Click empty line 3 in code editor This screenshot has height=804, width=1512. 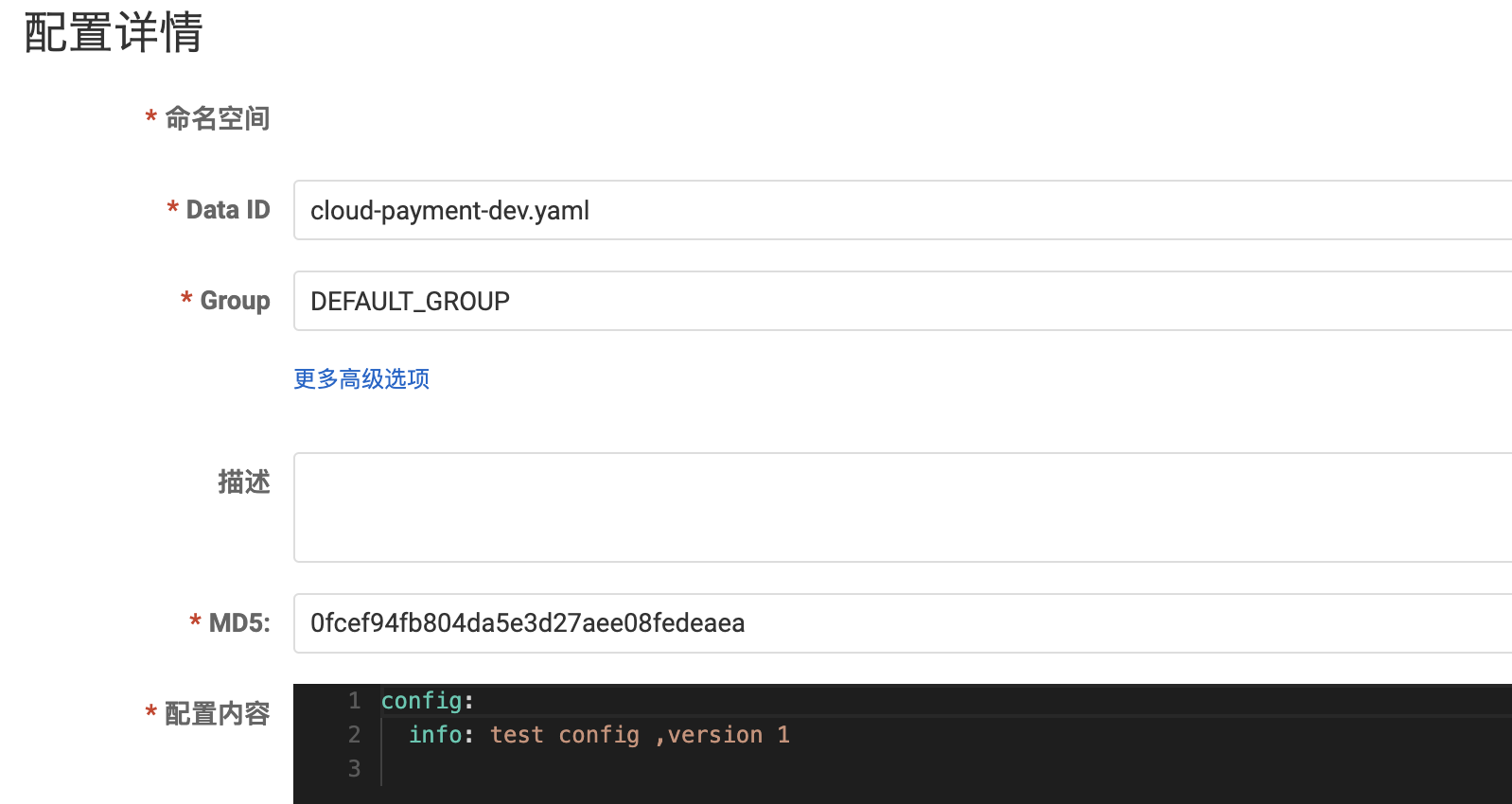946,769
